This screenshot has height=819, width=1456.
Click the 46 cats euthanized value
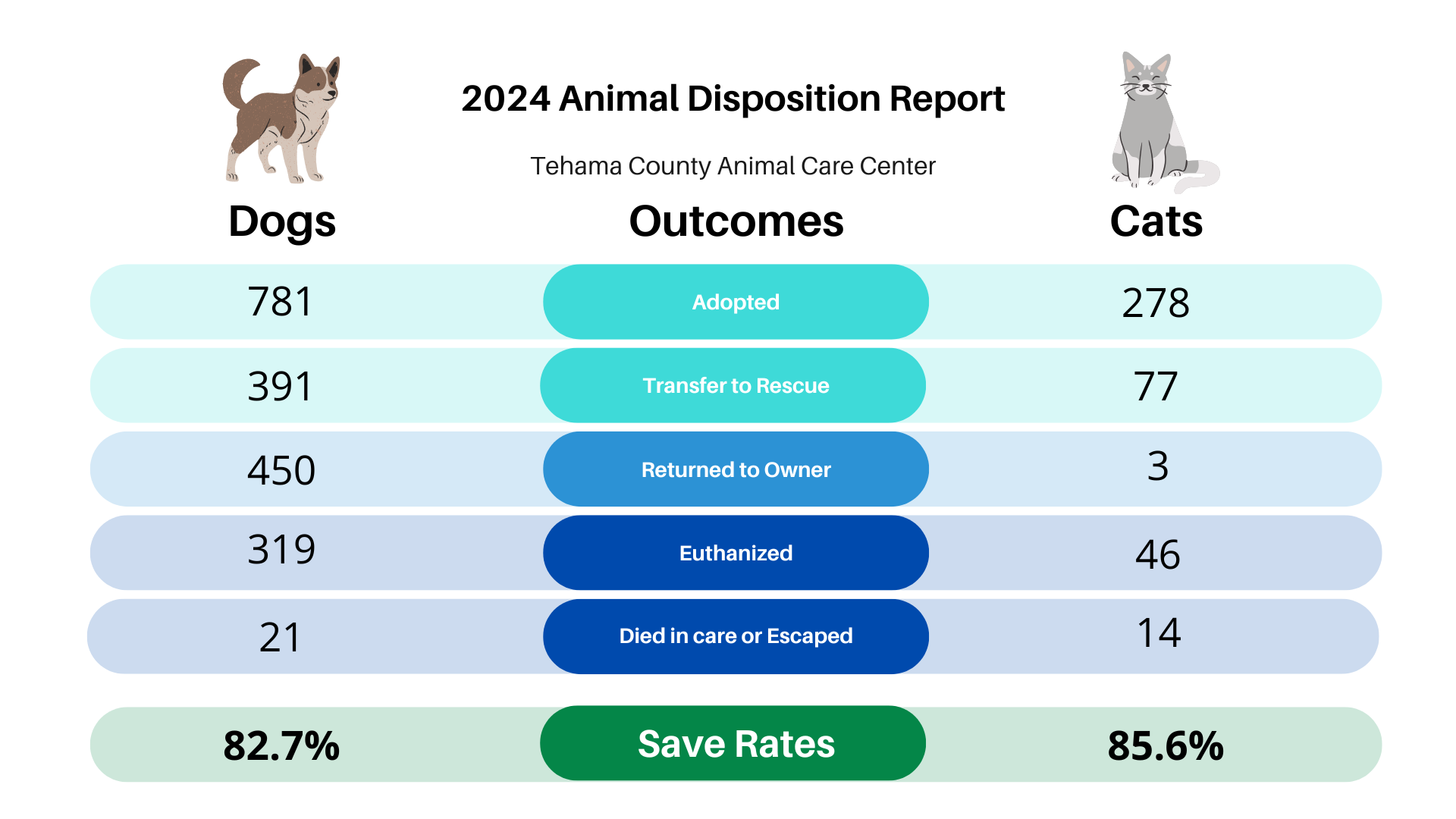click(x=1158, y=554)
